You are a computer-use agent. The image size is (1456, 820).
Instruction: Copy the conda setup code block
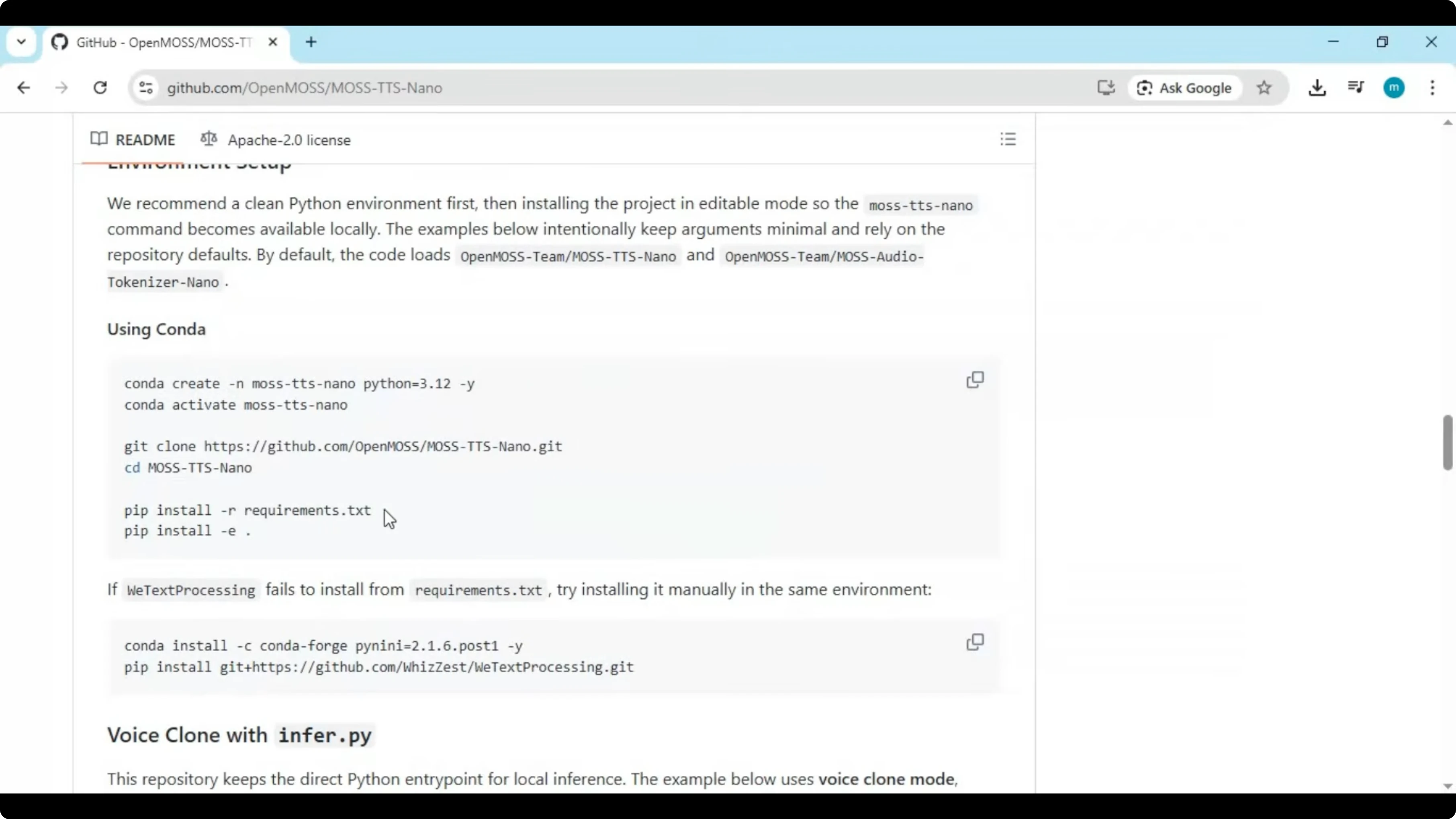(x=974, y=379)
